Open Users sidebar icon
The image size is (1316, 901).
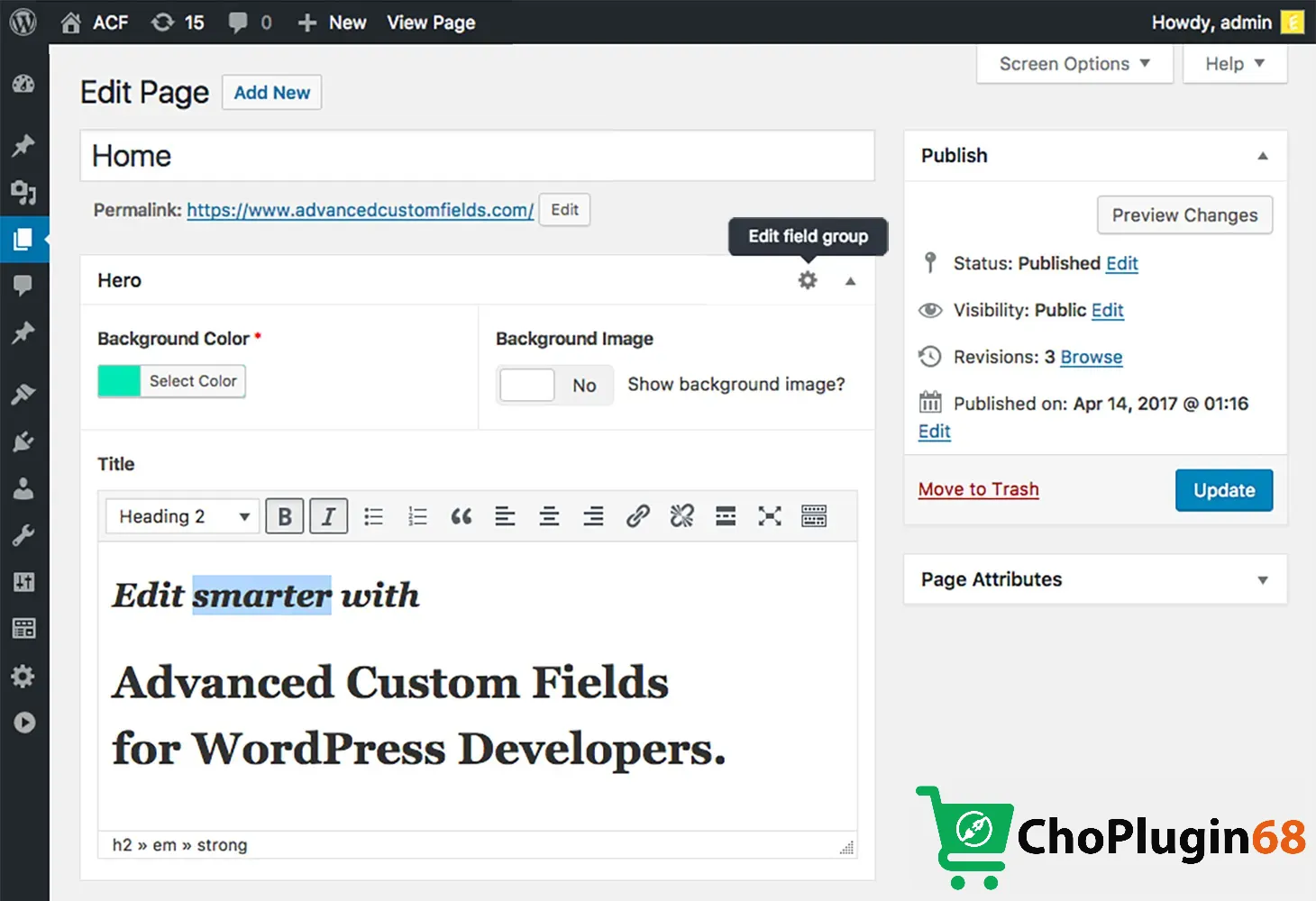coord(23,488)
